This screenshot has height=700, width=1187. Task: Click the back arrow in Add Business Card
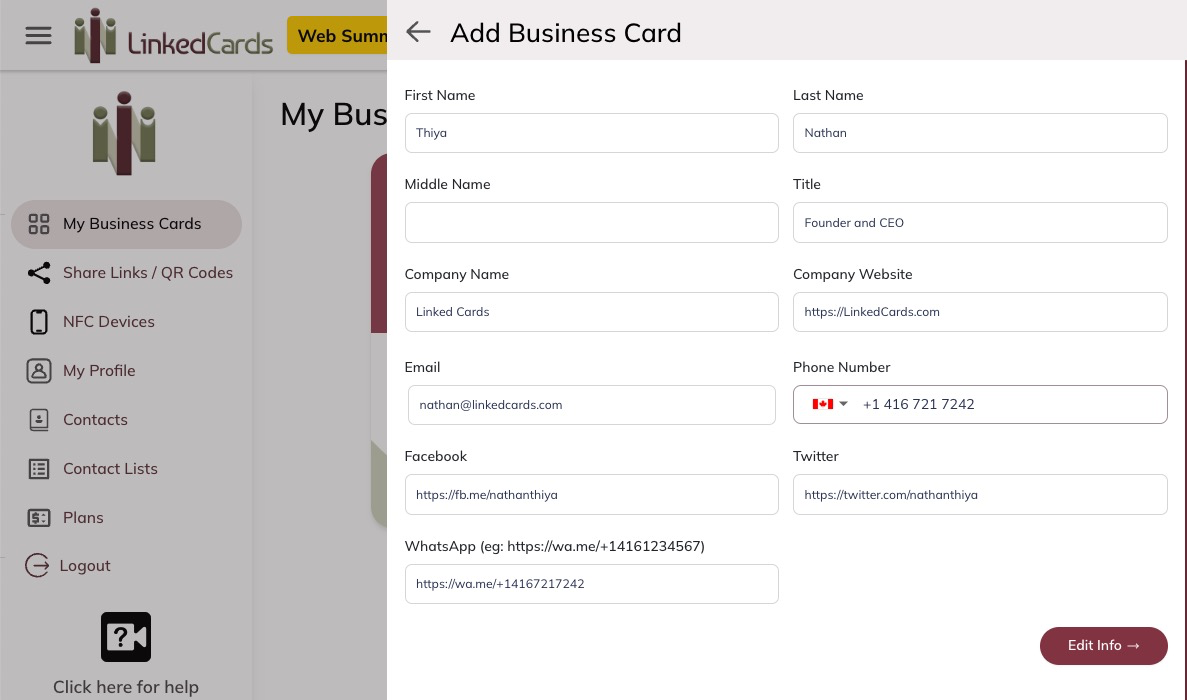[x=418, y=32]
